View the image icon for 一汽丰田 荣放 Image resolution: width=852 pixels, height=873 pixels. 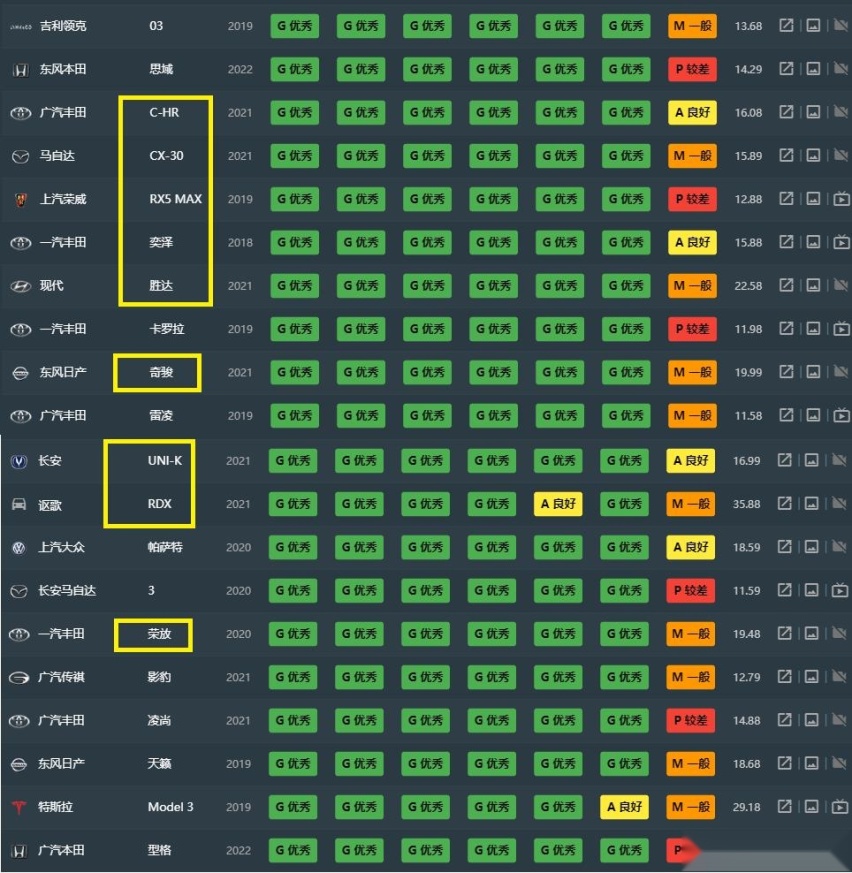pyautogui.click(x=811, y=633)
